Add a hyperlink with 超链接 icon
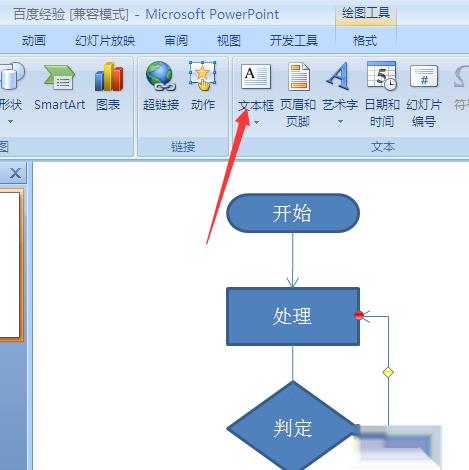The height and width of the screenshot is (470, 469). coord(160,76)
